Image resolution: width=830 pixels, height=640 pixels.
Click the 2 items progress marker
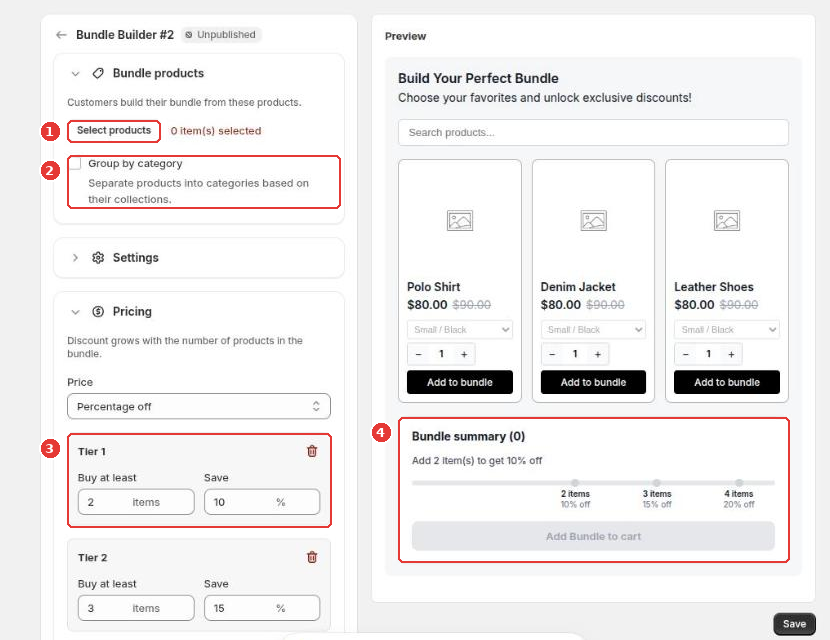575,483
